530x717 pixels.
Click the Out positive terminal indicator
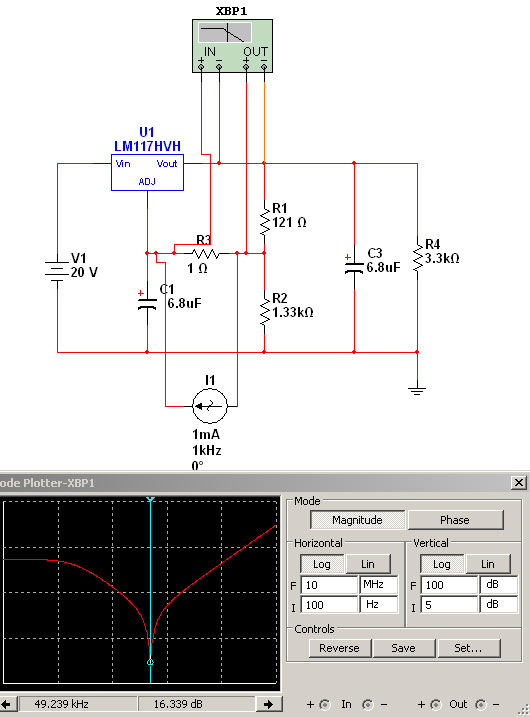pyautogui.click(x=435, y=705)
